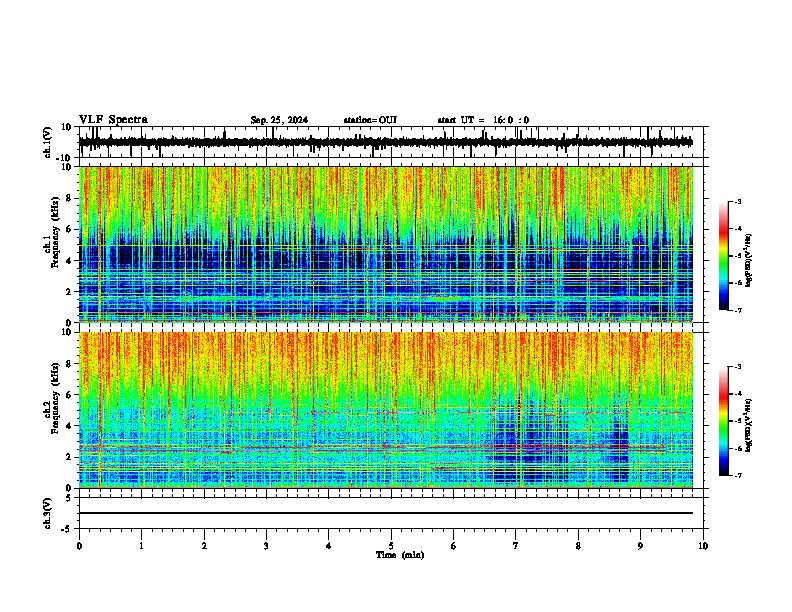
Task: Click the 1 minute tick on time axis
Action: [x=142, y=546]
